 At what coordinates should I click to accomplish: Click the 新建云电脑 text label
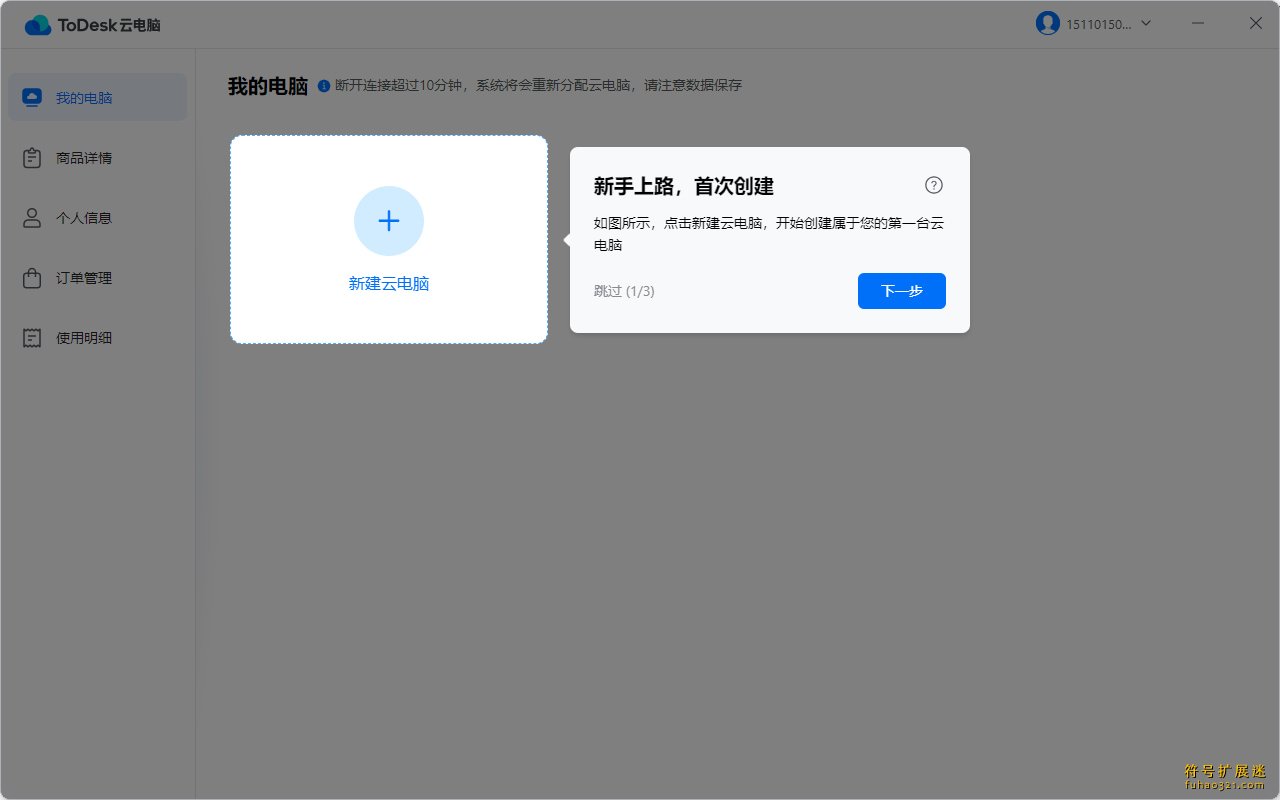[x=389, y=284]
